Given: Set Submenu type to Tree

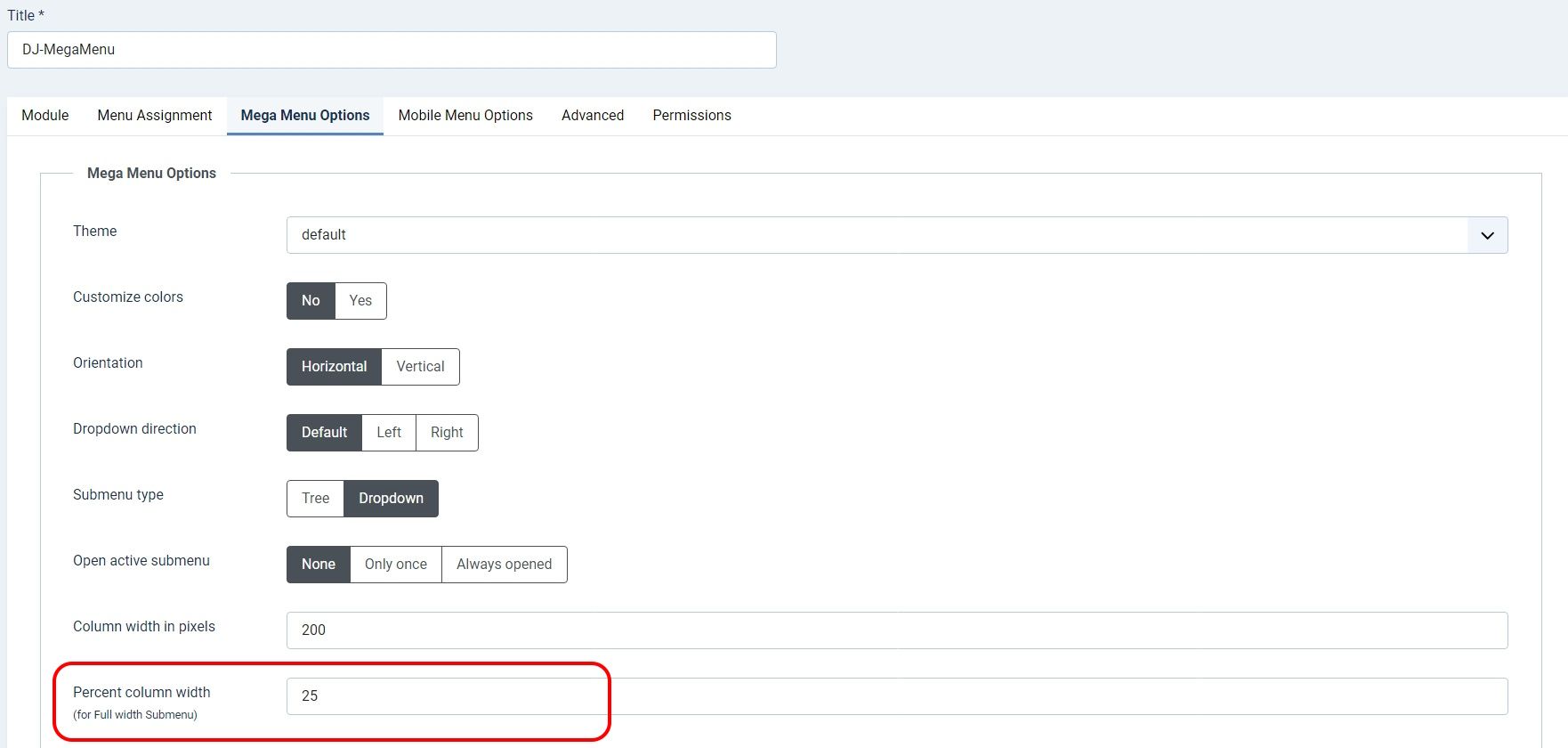Looking at the screenshot, I should 315,499.
